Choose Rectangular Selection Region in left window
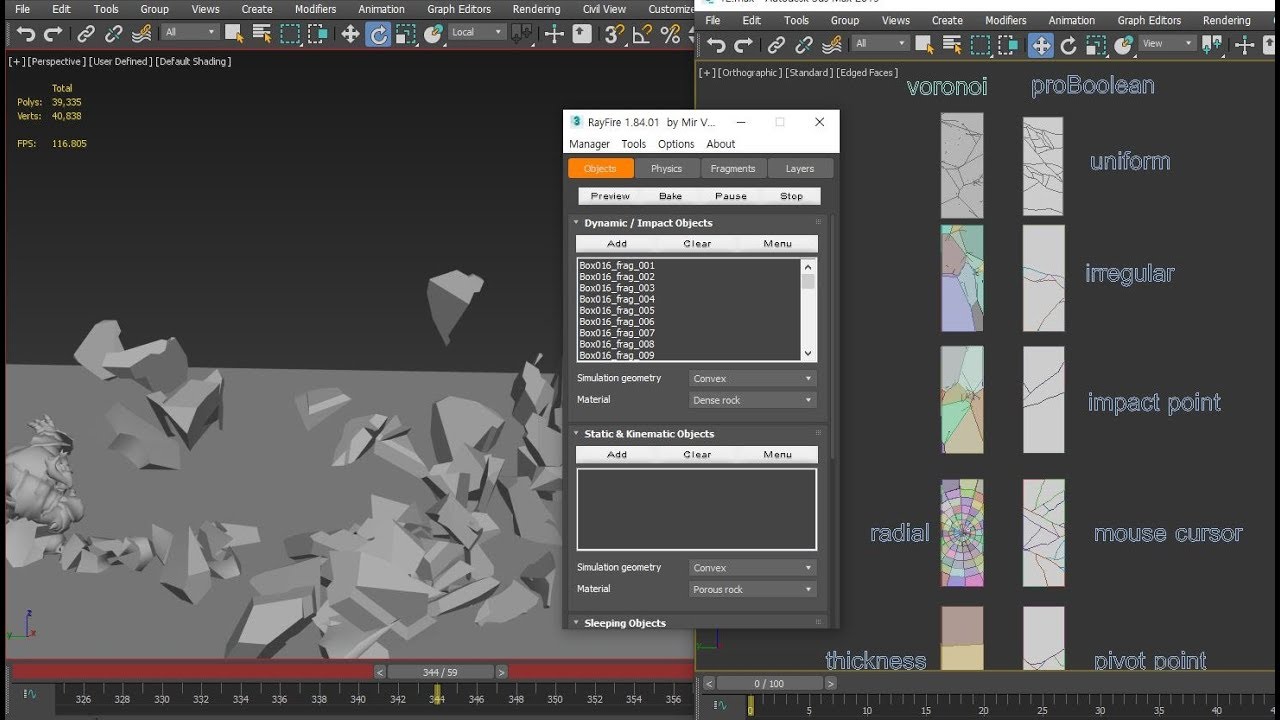The width and height of the screenshot is (1280, 720). coord(290,34)
